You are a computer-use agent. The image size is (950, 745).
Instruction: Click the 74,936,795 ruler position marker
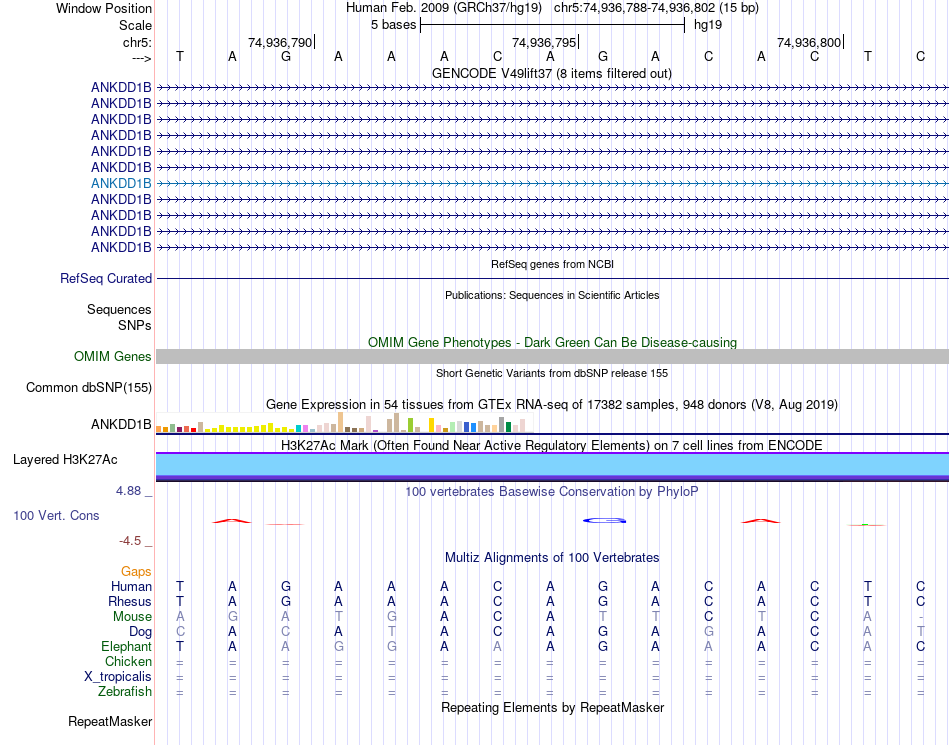(545, 42)
